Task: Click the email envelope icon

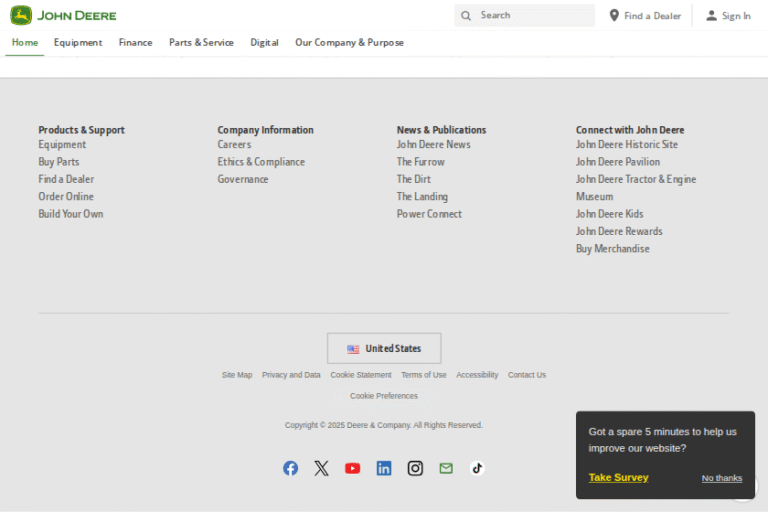Action: (446, 468)
